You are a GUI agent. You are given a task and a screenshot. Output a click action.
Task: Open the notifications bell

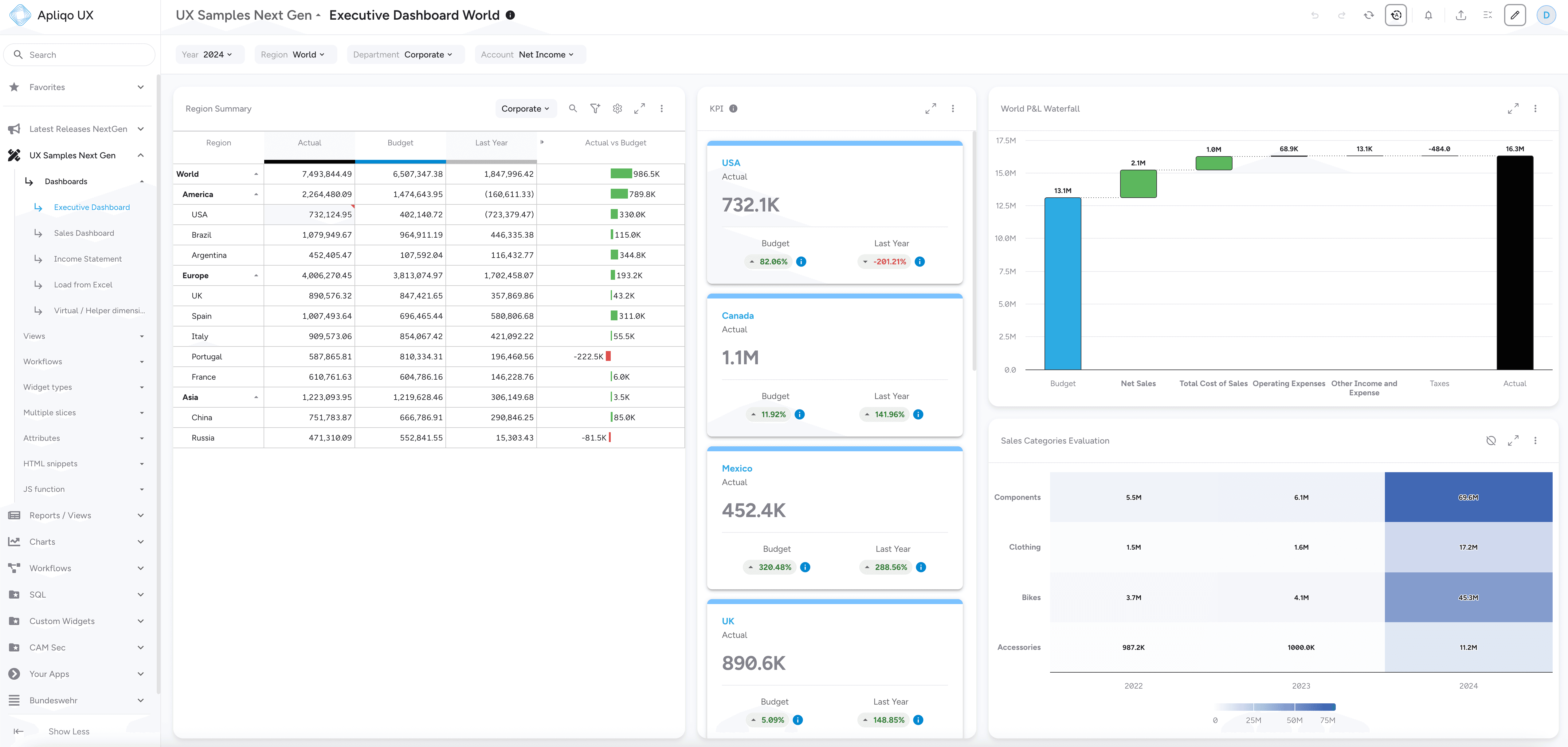coord(1428,15)
